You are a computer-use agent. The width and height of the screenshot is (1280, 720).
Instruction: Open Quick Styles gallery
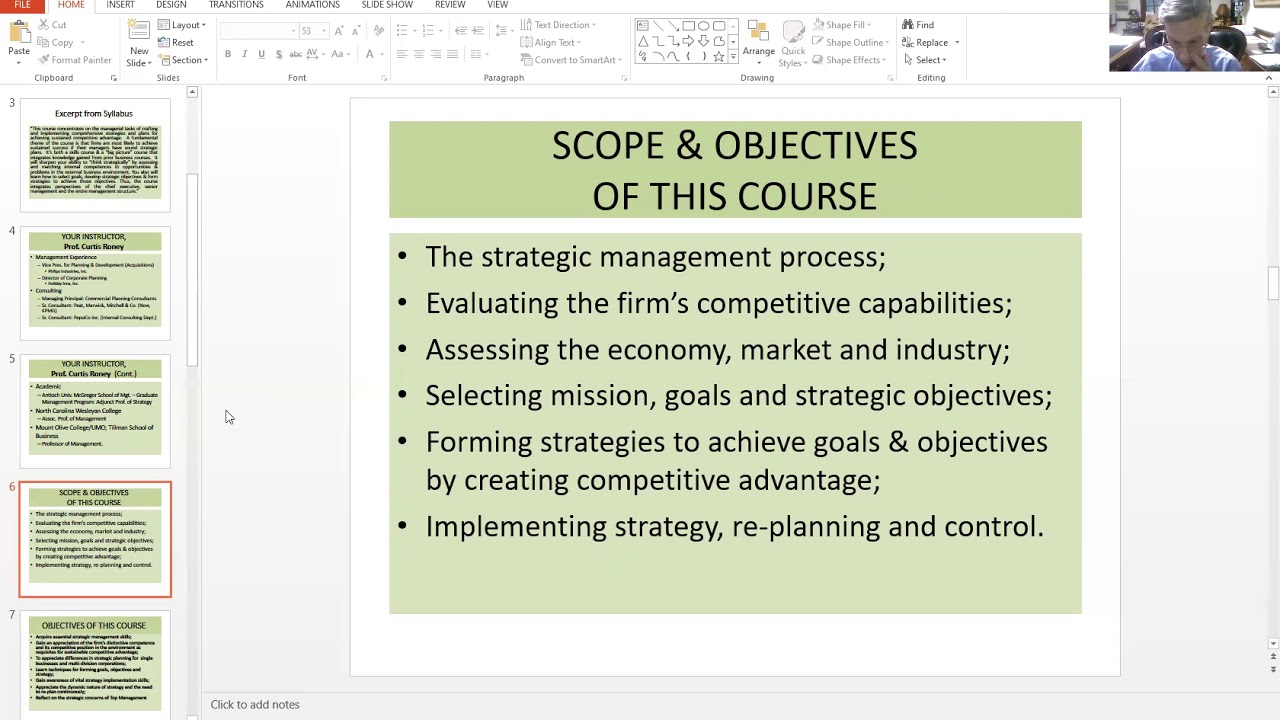coord(793,43)
